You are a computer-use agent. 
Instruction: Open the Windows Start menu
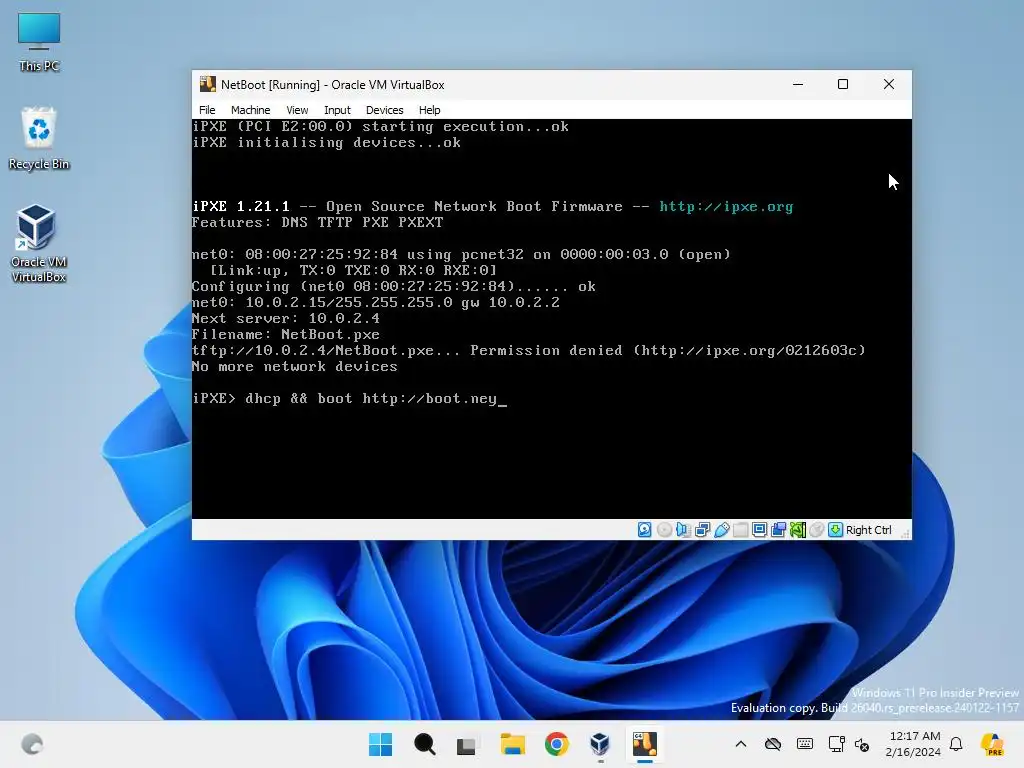tap(381, 744)
